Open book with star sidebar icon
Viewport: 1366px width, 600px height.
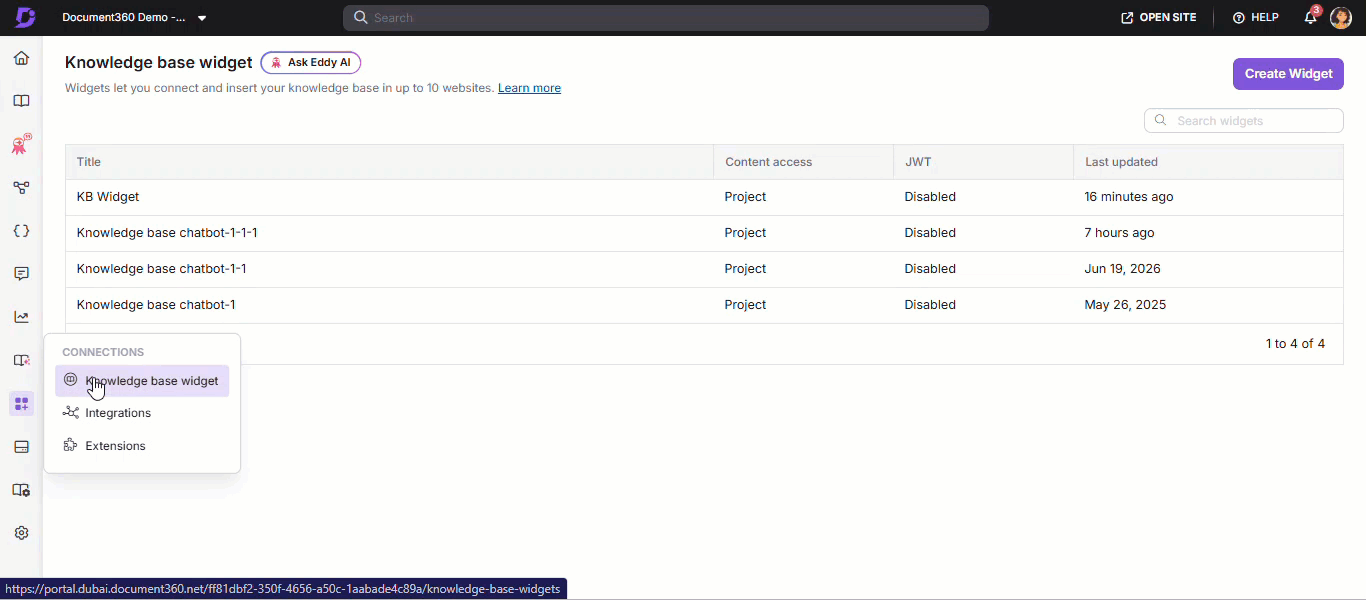(21, 360)
